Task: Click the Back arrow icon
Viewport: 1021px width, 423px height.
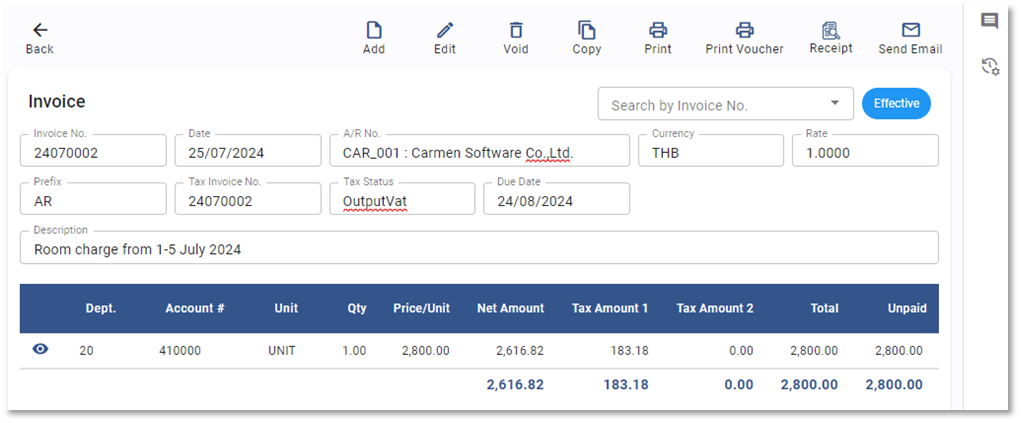Action: 40,31
